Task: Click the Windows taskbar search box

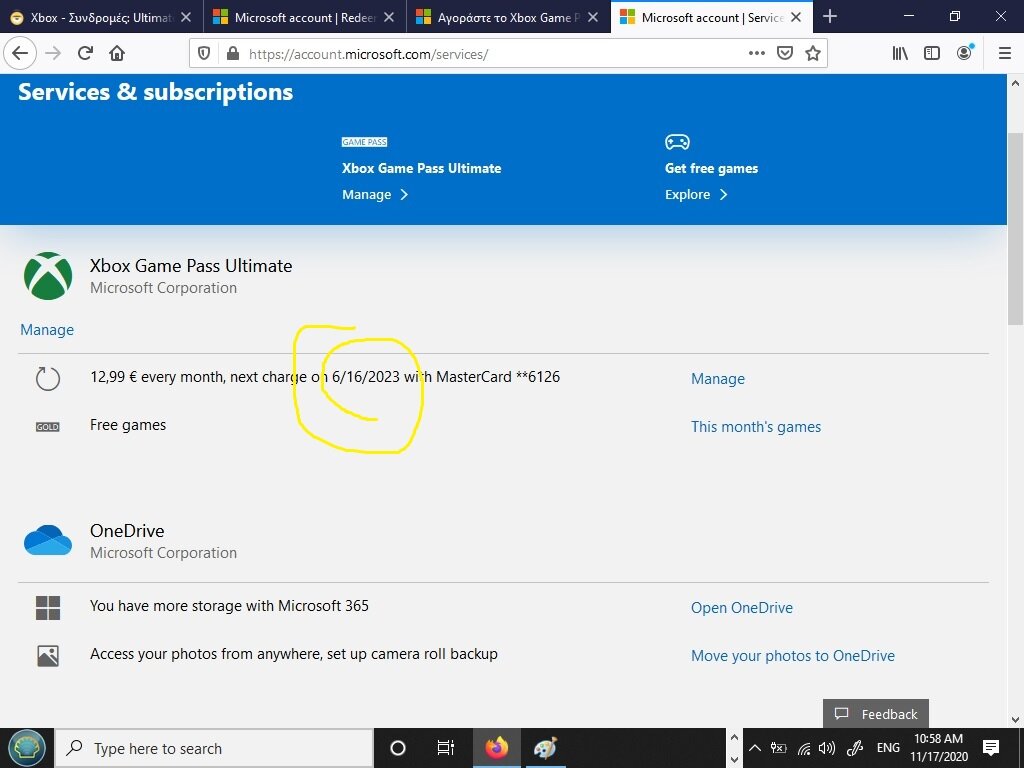Action: coord(215,748)
